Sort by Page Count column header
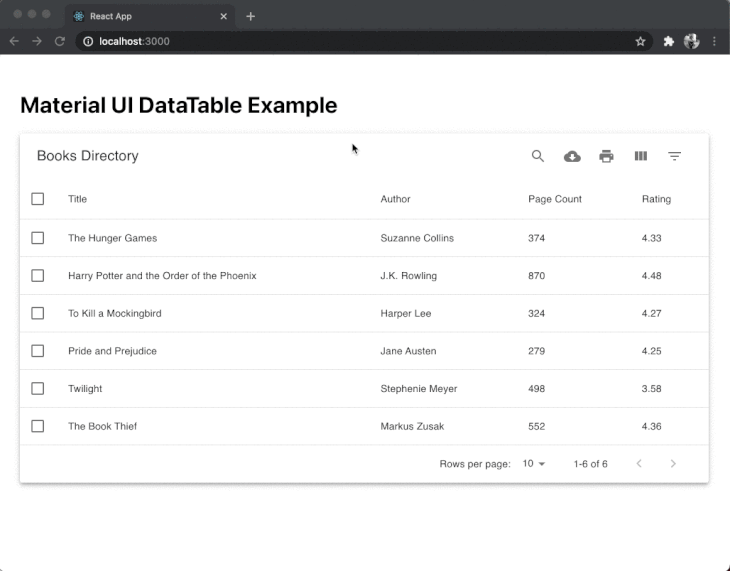This screenshot has width=730, height=571. [554, 199]
